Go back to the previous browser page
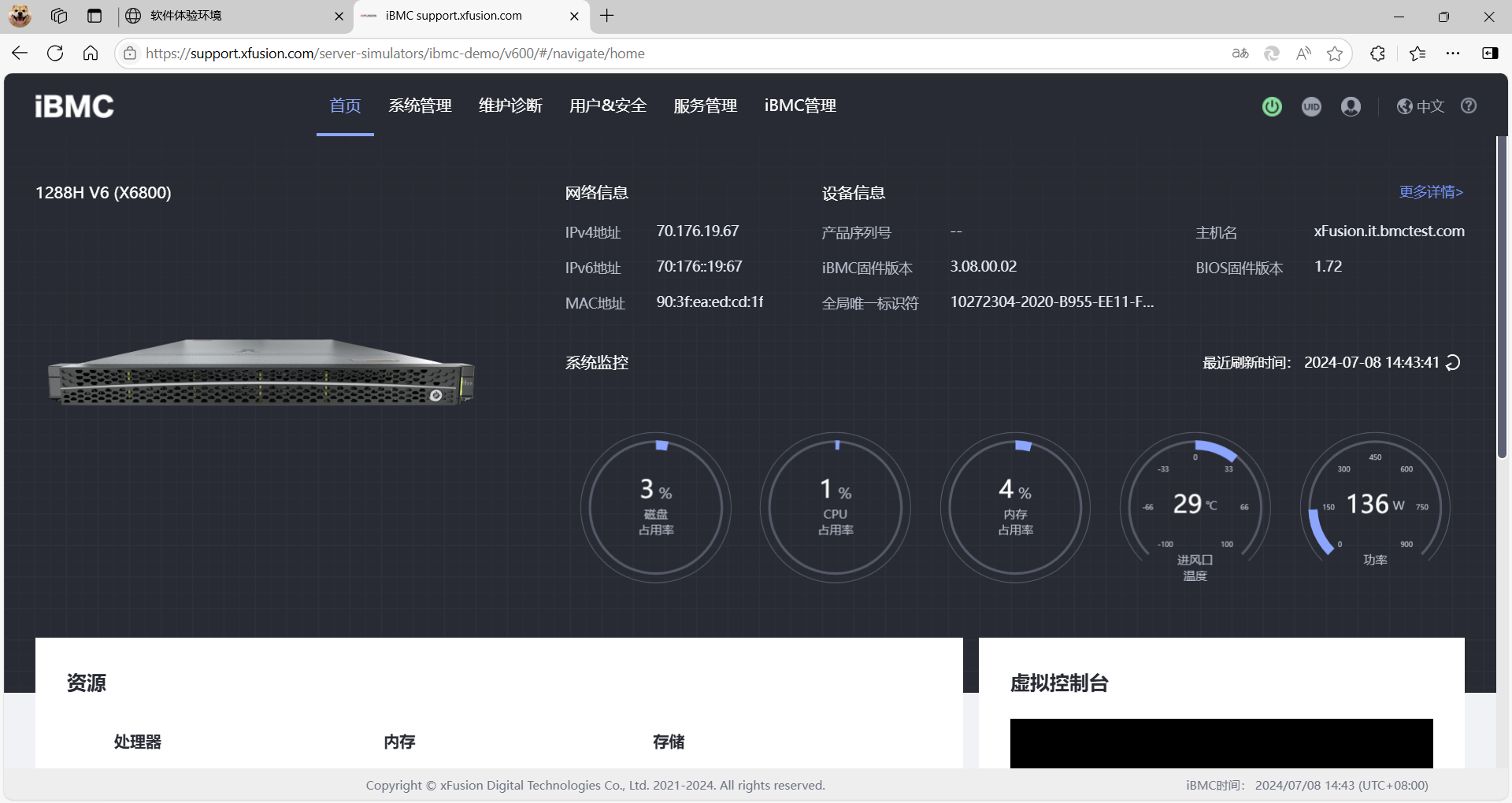Screen dimensions: 1512x803 [20, 53]
